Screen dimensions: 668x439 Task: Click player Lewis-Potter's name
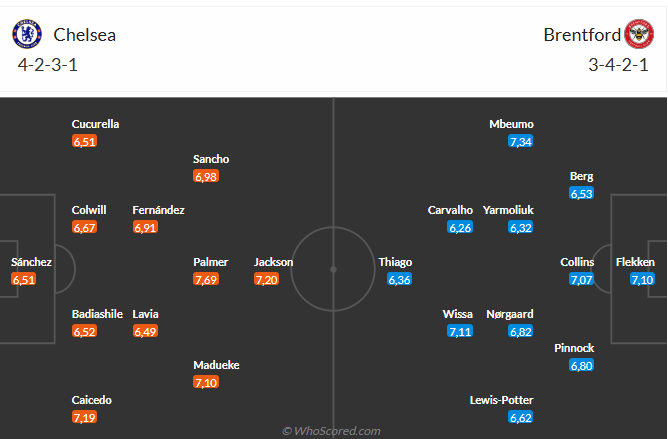click(x=501, y=400)
